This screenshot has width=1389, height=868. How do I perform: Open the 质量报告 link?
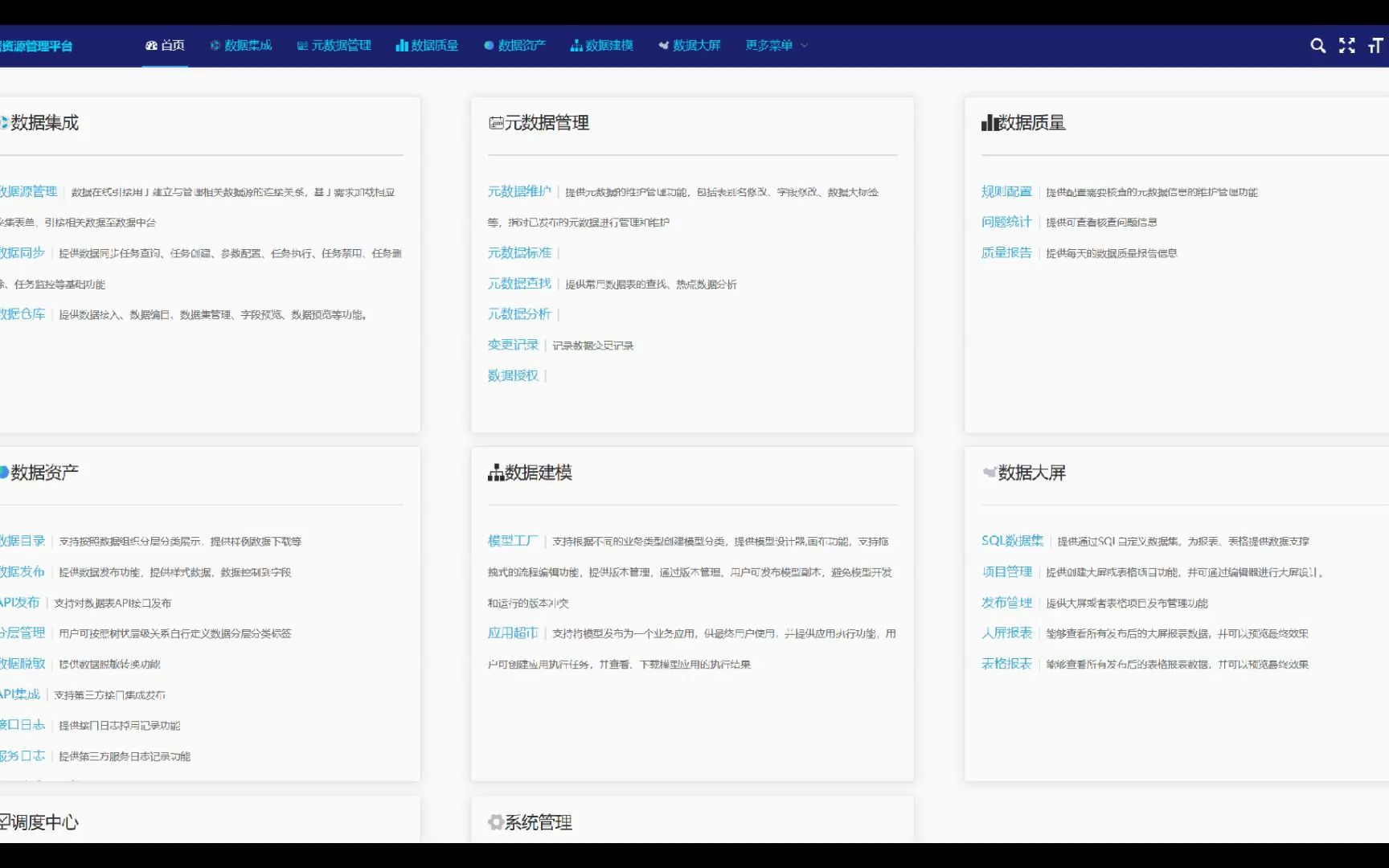click(1006, 252)
